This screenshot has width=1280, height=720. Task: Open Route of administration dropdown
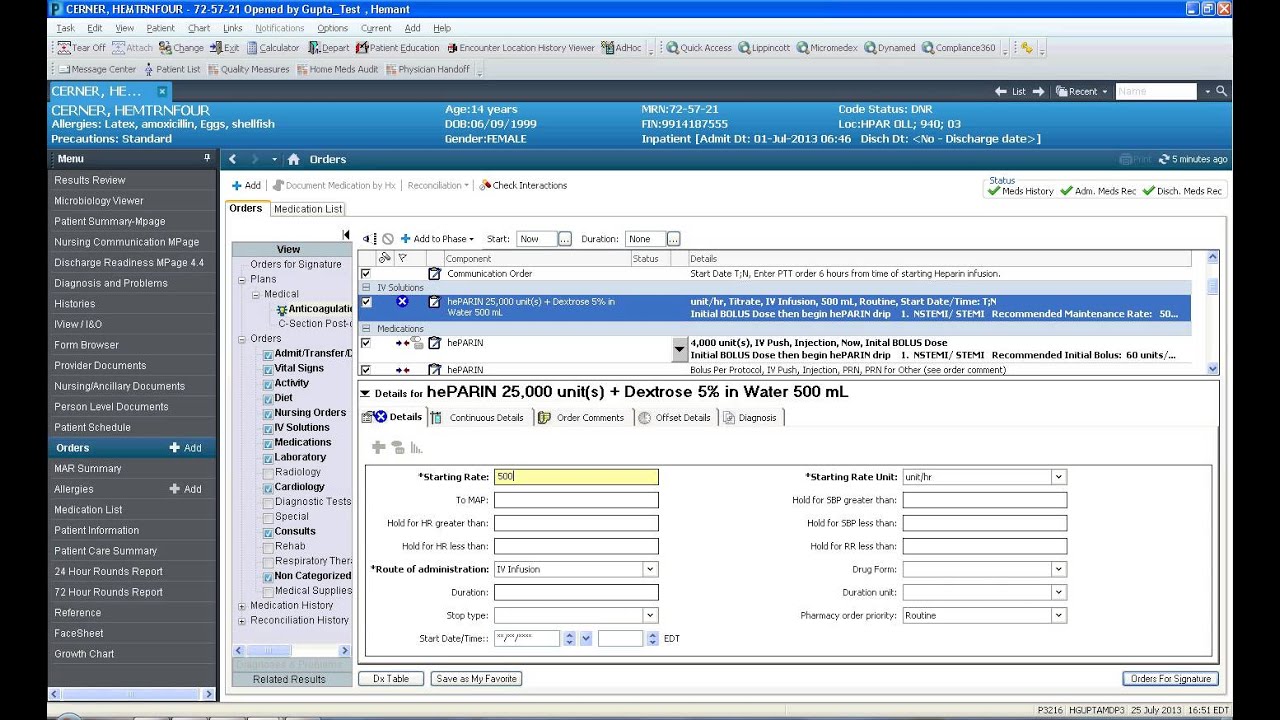650,569
